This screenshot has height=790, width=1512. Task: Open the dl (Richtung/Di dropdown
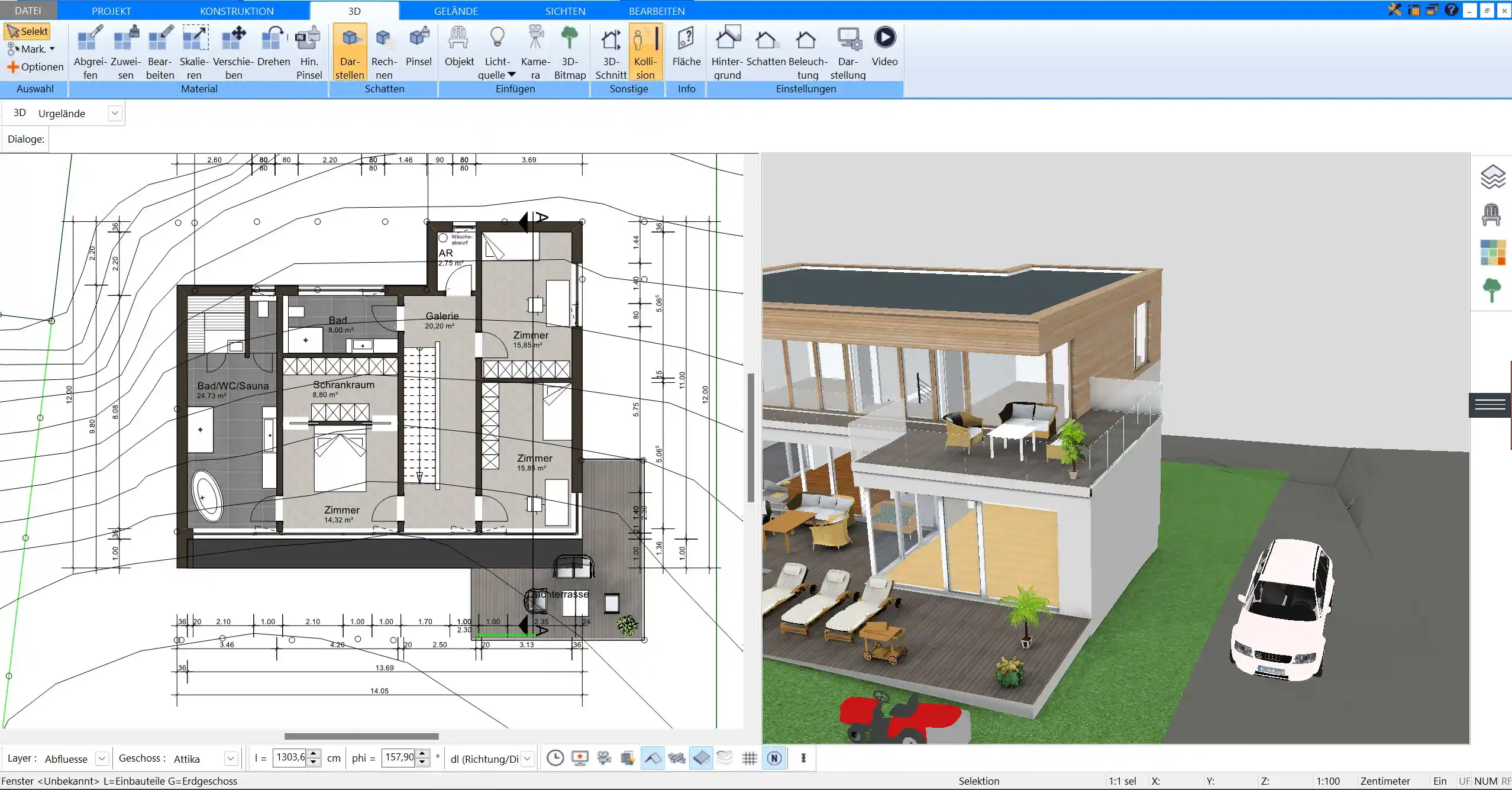point(528,758)
